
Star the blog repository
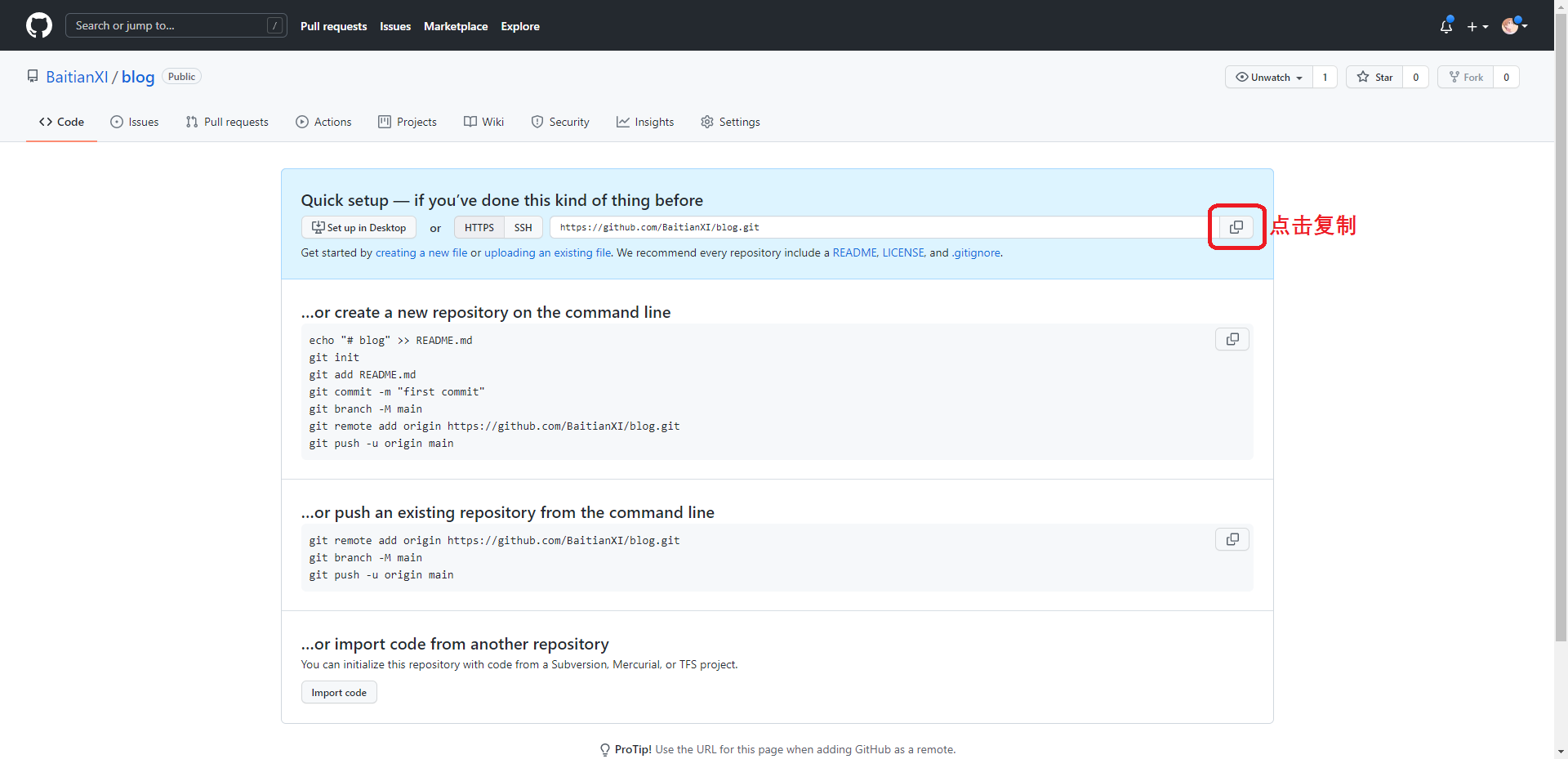click(1375, 77)
